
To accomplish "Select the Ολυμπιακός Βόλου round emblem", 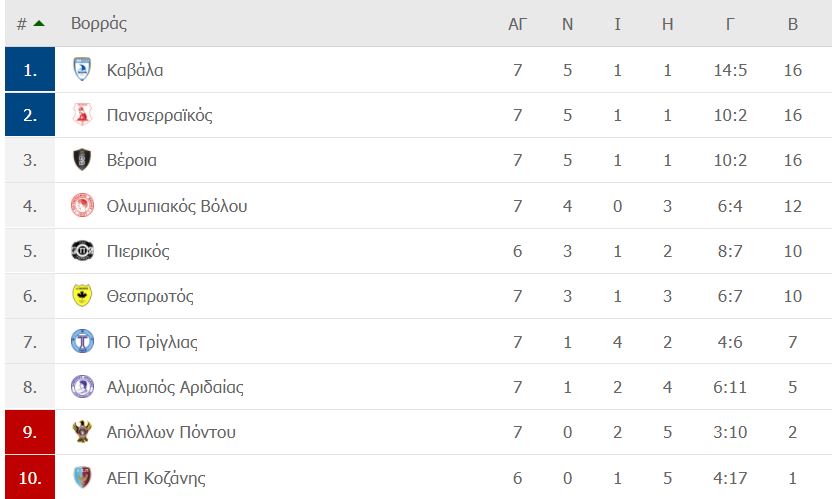I will click(82, 205).
